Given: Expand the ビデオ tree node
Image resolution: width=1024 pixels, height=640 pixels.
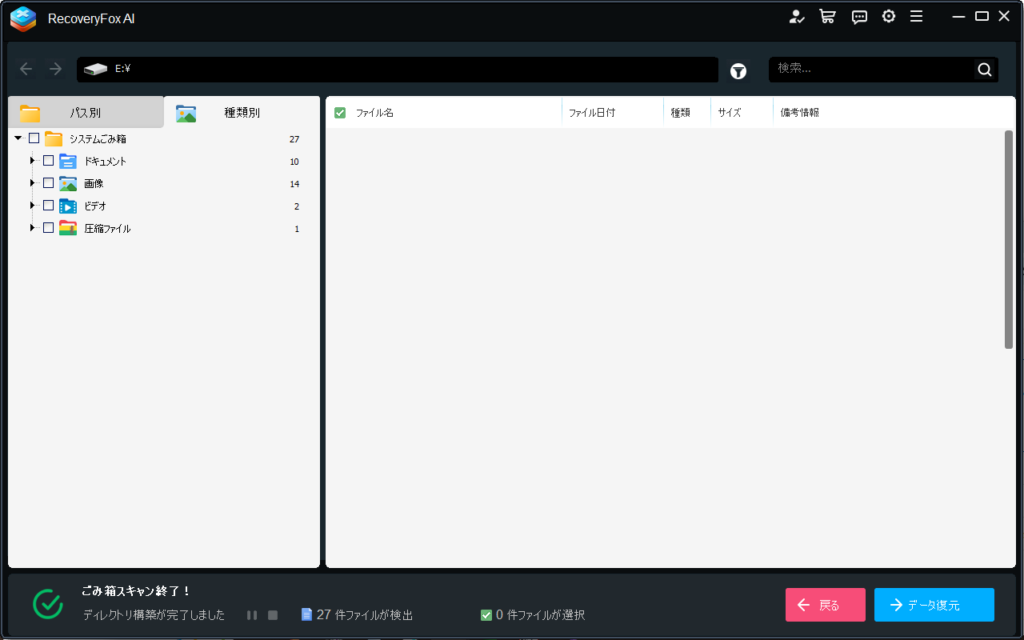Looking at the screenshot, I should [x=33, y=206].
